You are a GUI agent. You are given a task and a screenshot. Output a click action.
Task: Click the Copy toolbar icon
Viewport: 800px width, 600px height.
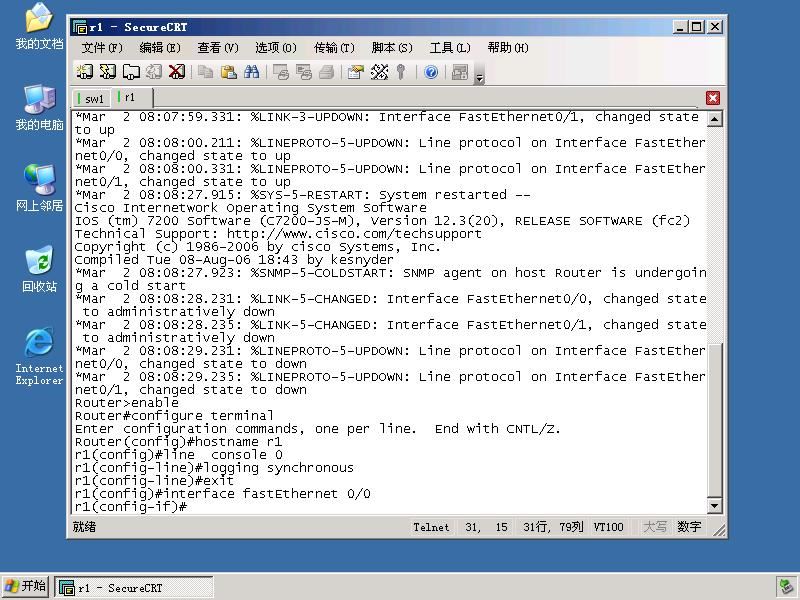tap(206, 72)
